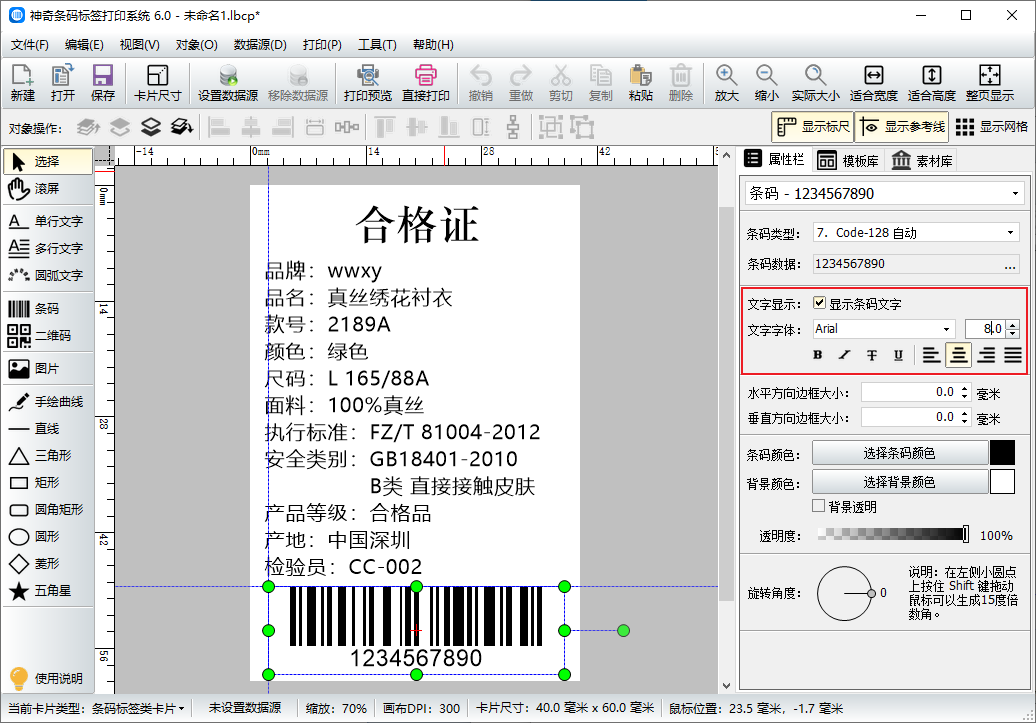Viewport: 1036px width, 723px height.
Task: Toggle 显示标尺 ruler display
Action: point(813,127)
